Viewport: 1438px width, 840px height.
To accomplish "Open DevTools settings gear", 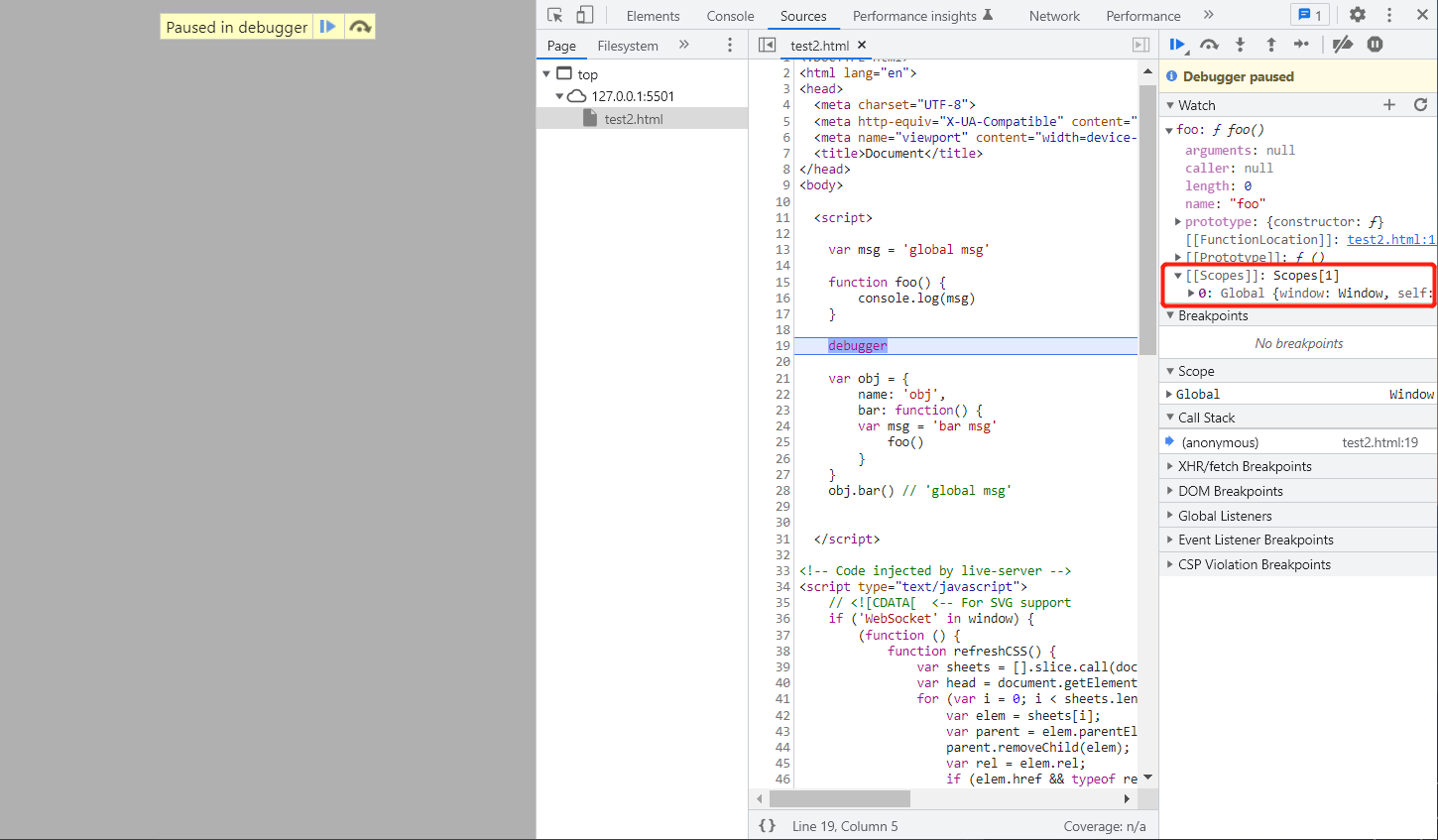I will click(1358, 15).
